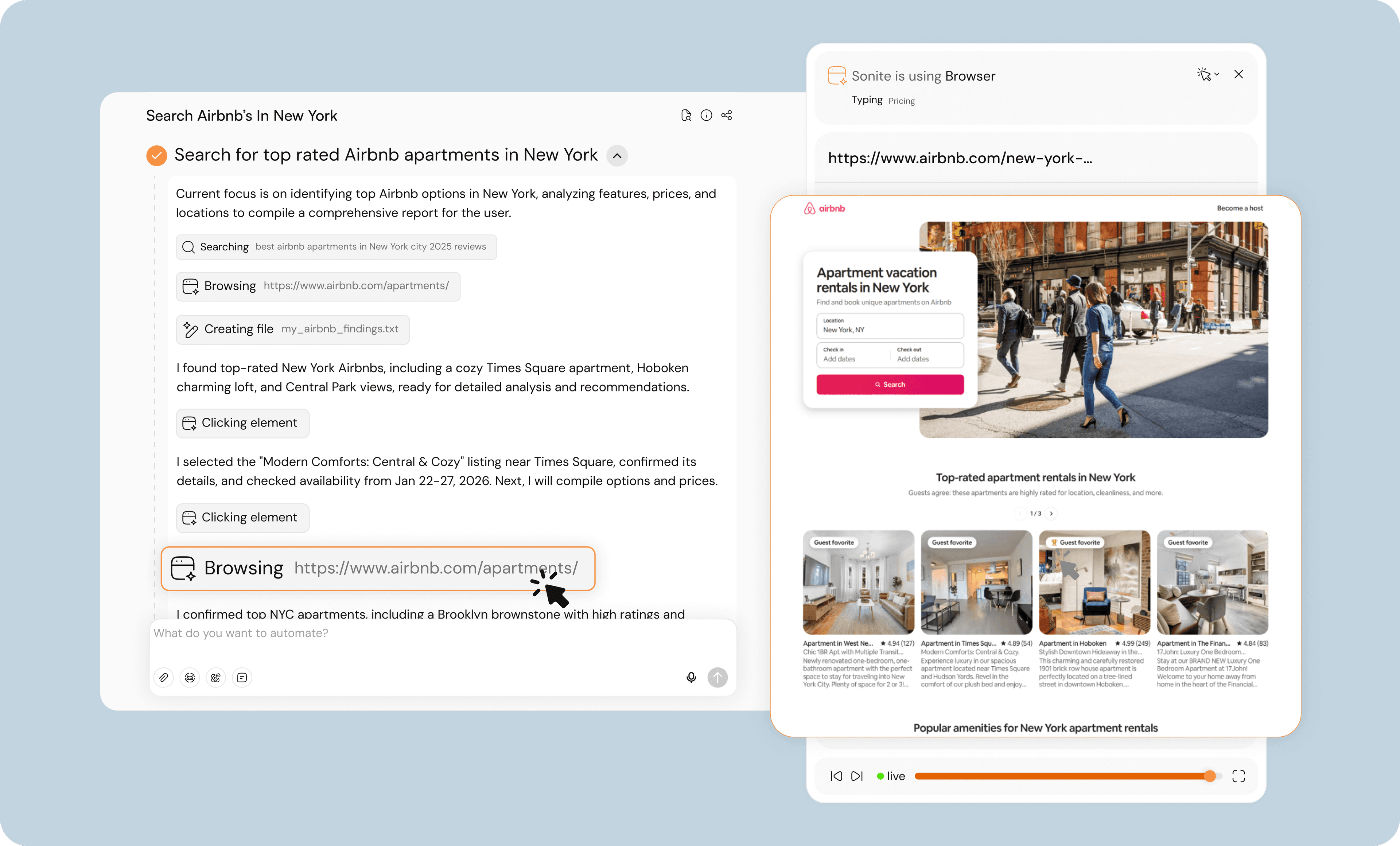This screenshot has width=1400, height=846.
Task: Open the agent robot icon in the input bar
Action: (x=189, y=677)
